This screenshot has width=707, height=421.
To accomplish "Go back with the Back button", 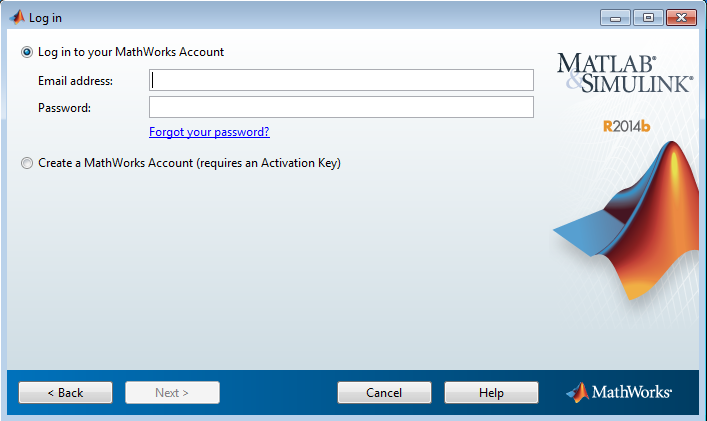I will tap(65, 393).
